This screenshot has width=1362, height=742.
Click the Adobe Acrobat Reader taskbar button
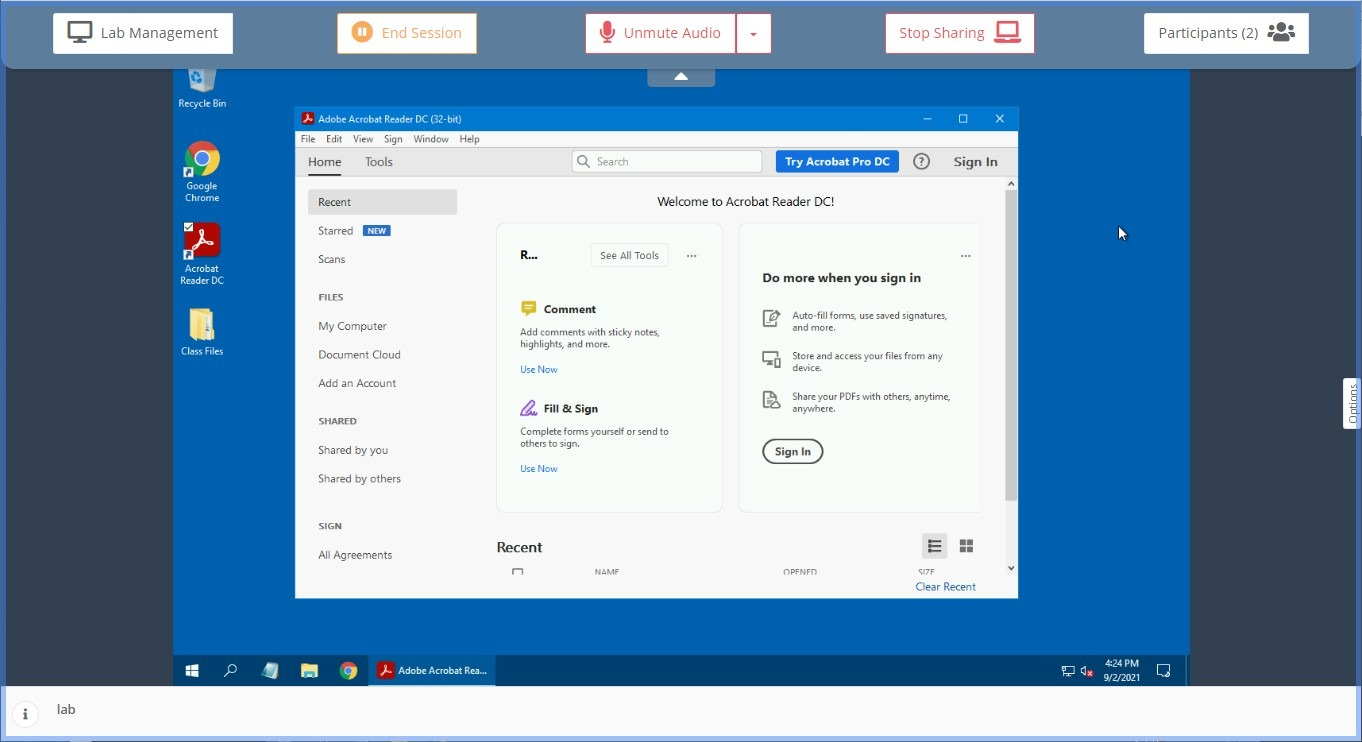(x=433, y=671)
